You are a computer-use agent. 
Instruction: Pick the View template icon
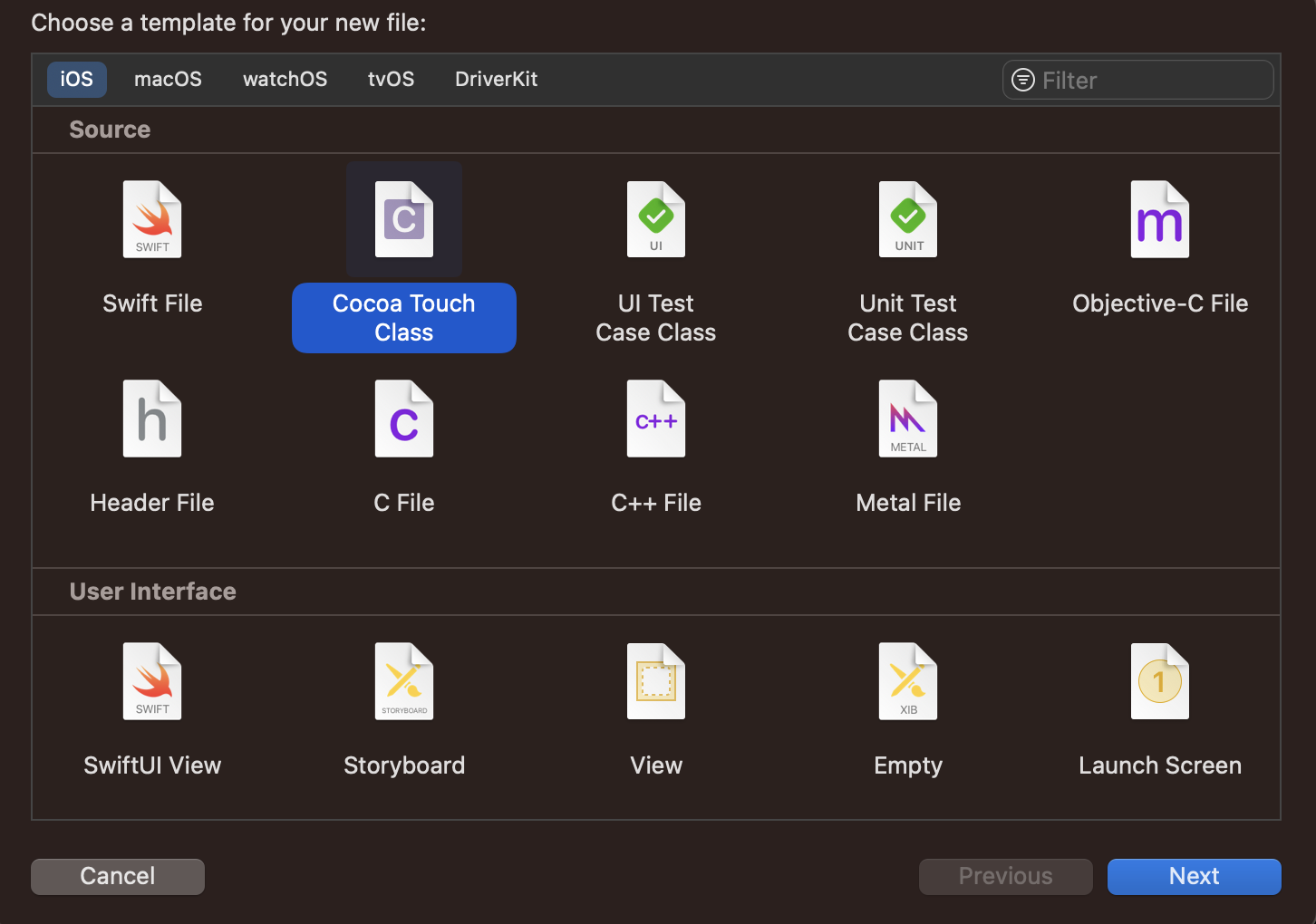pos(656,681)
